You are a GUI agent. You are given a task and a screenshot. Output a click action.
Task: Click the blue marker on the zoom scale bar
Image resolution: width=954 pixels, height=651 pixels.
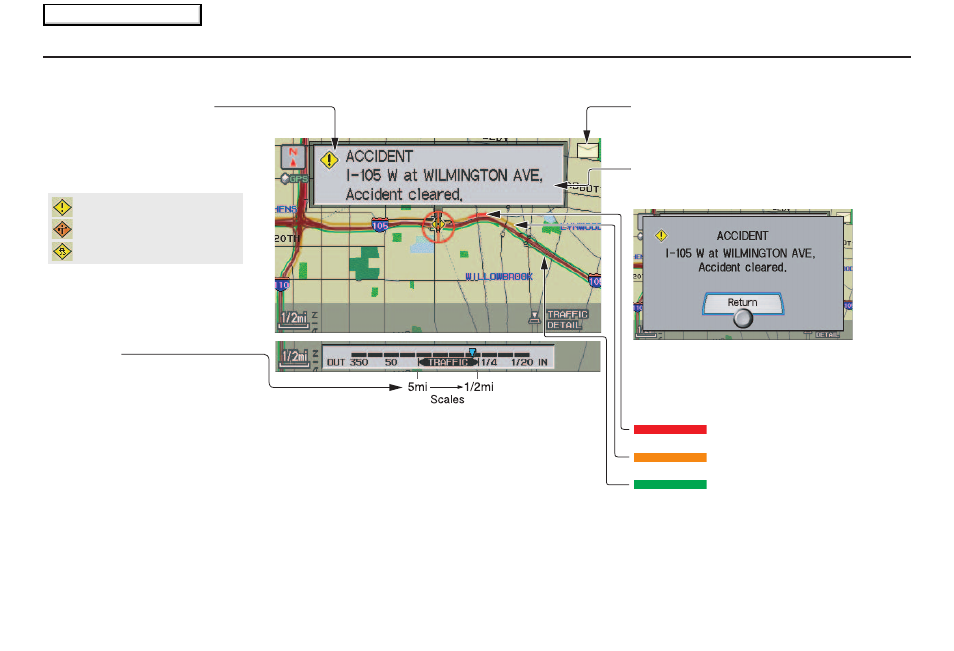coord(472,352)
